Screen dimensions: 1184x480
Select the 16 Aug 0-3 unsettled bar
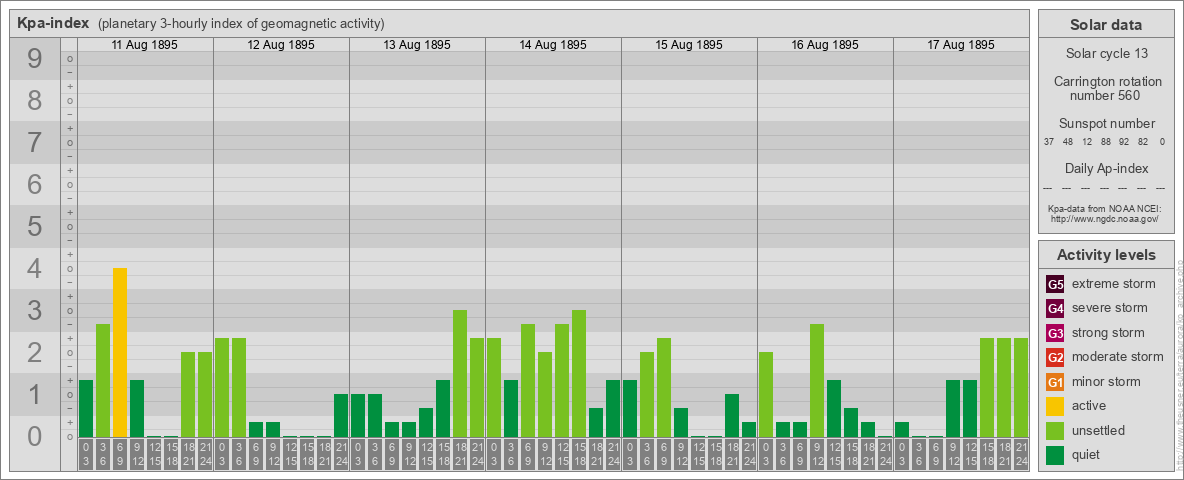click(766, 394)
